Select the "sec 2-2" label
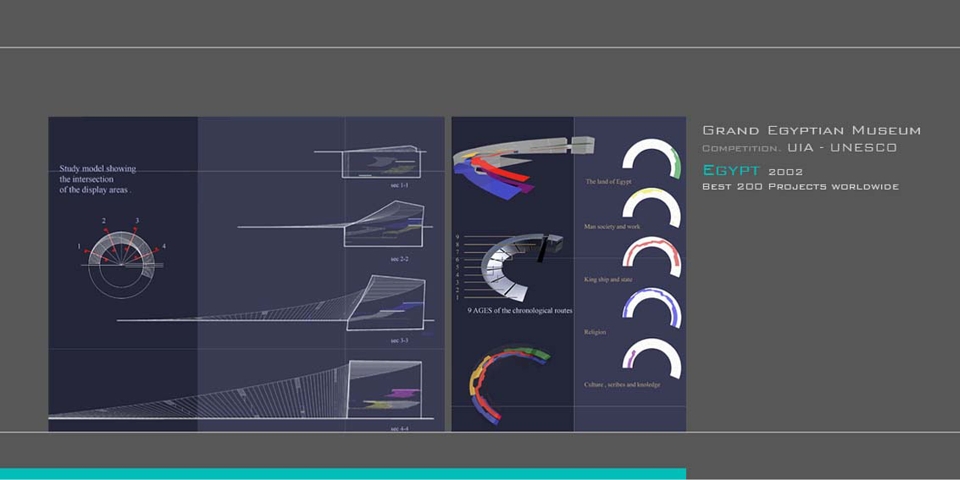The image size is (960, 480). (x=399, y=259)
